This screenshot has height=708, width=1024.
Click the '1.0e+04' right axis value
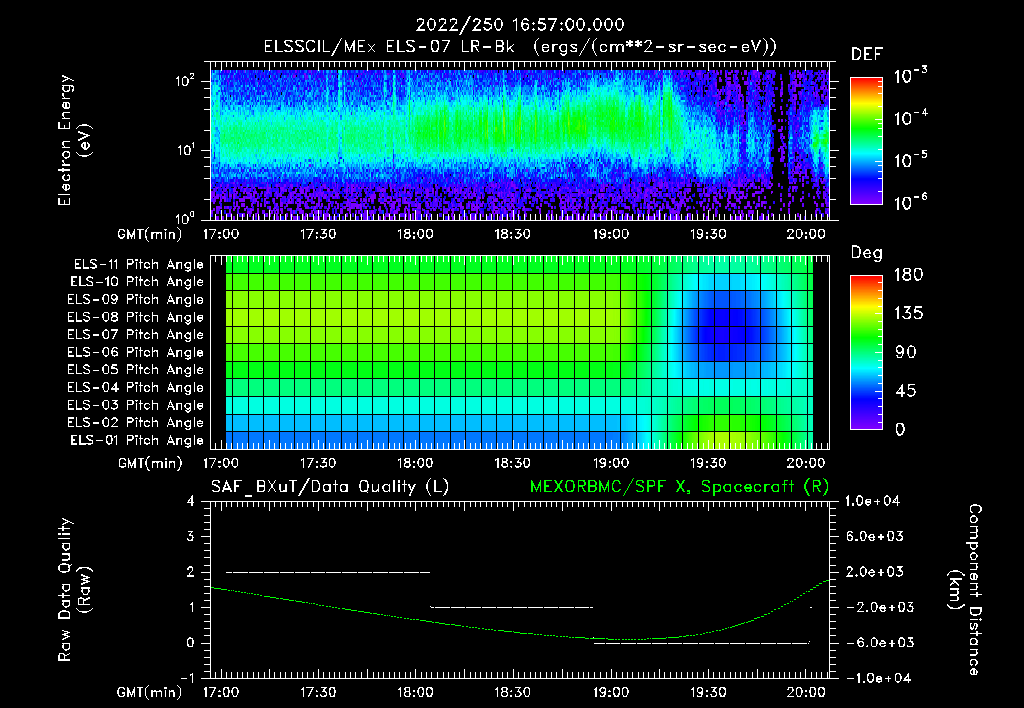873,501
